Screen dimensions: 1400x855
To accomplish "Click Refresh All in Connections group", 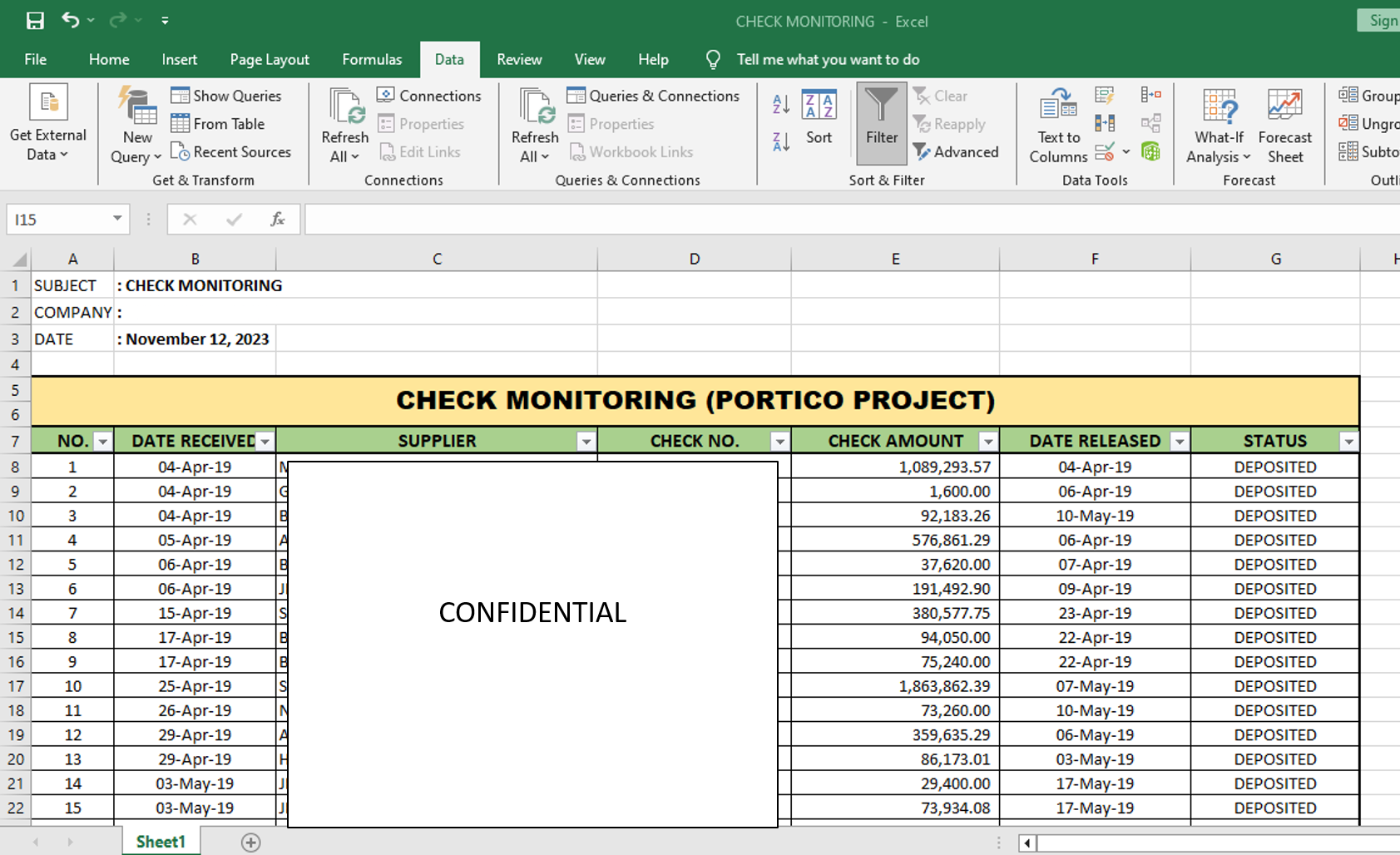I will (345, 125).
